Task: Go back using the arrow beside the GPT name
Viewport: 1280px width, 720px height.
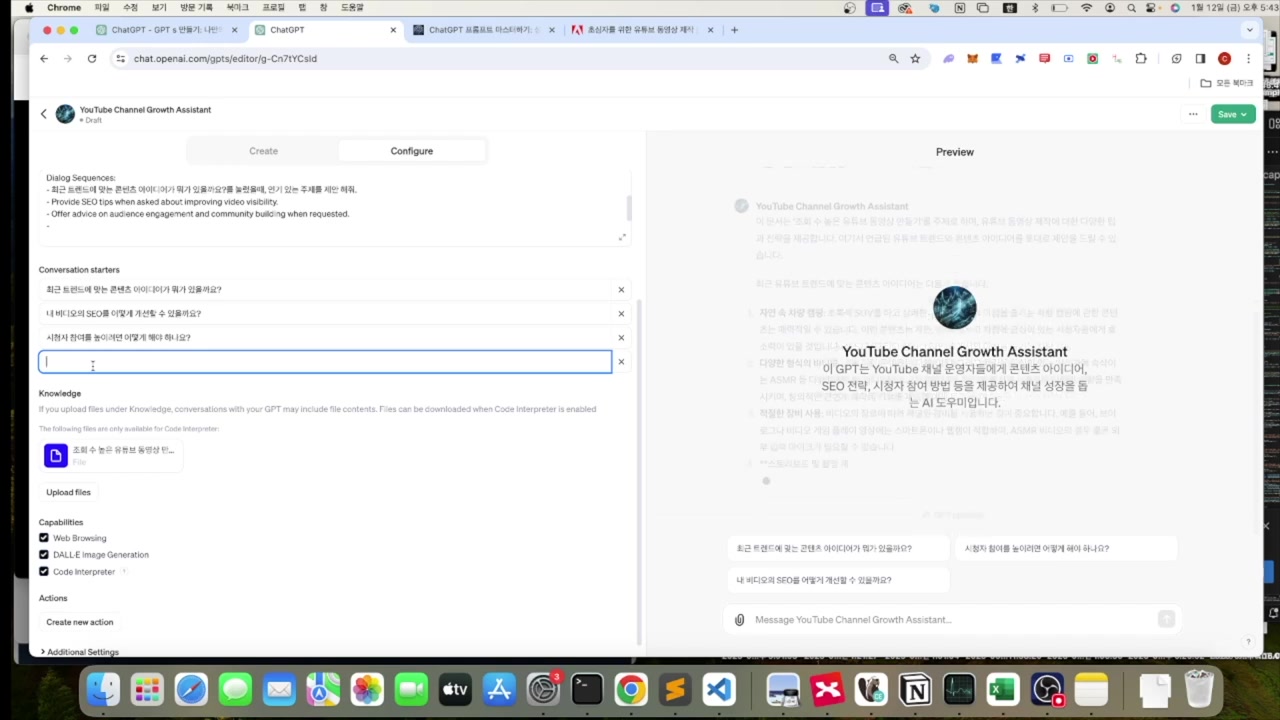Action: point(44,114)
